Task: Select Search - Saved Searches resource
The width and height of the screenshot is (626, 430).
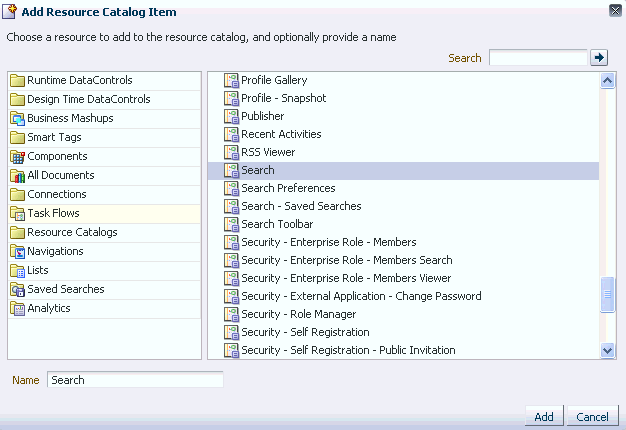Action: click(x=403, y=206)
